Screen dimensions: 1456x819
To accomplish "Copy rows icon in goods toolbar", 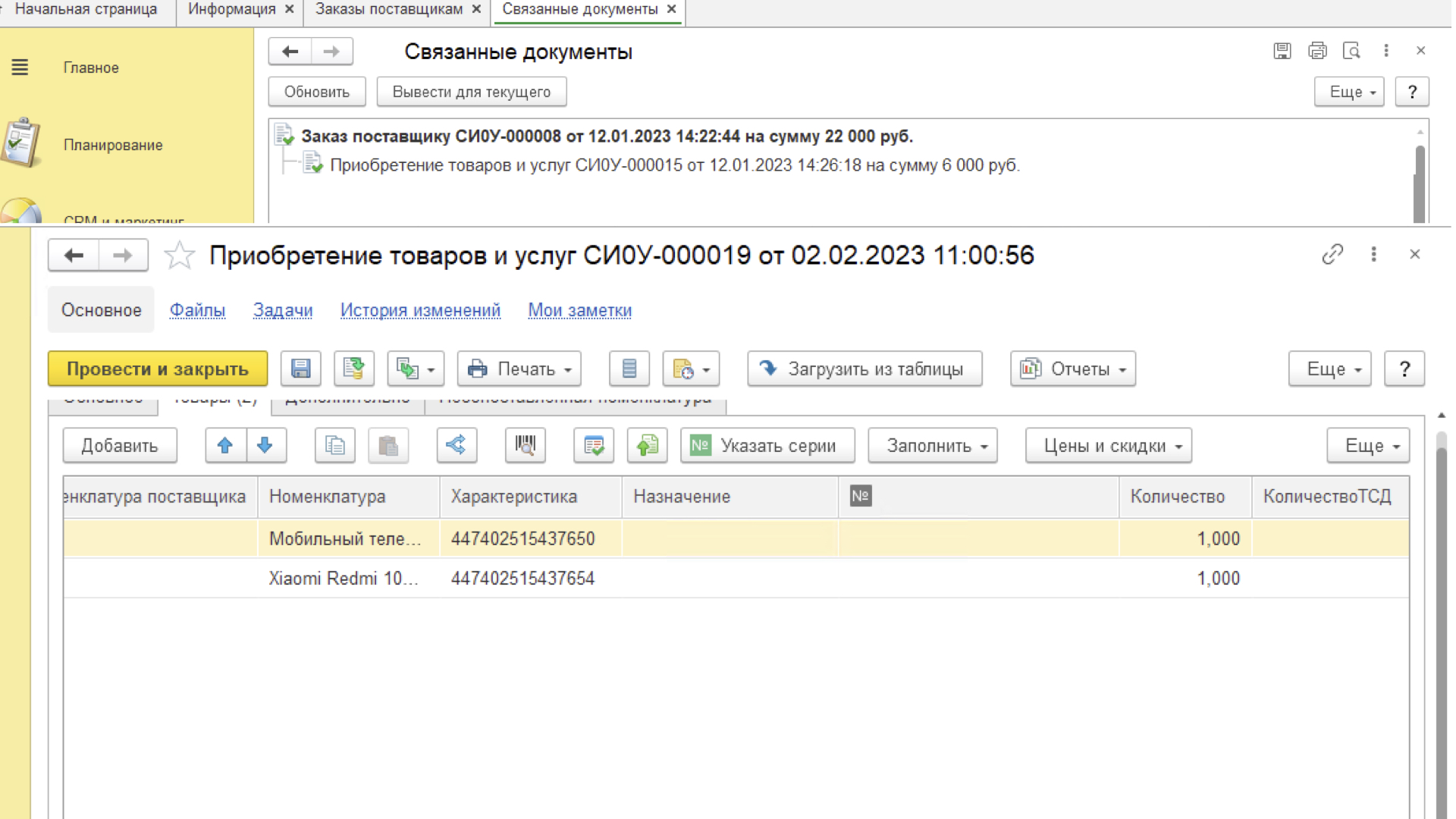I will point(335,446).
